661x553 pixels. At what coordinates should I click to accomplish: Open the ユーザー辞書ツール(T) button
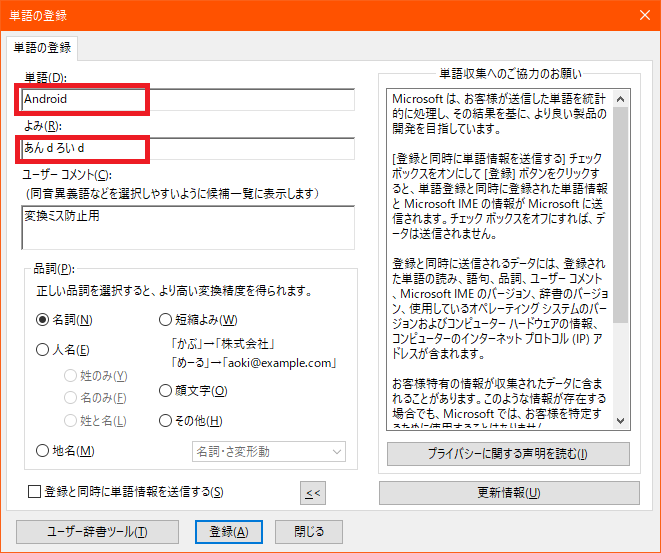(97, 532)
